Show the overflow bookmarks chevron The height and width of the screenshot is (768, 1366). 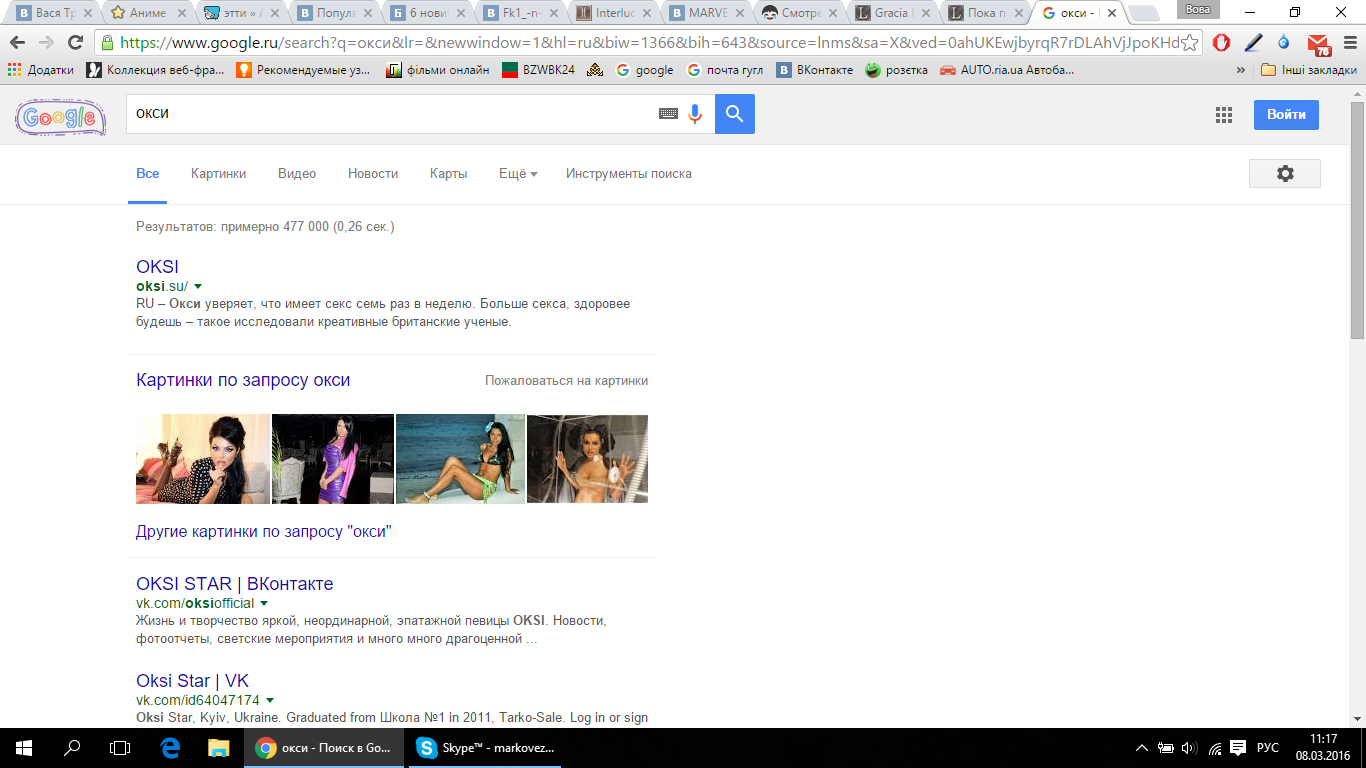[x=1241, y=70]
